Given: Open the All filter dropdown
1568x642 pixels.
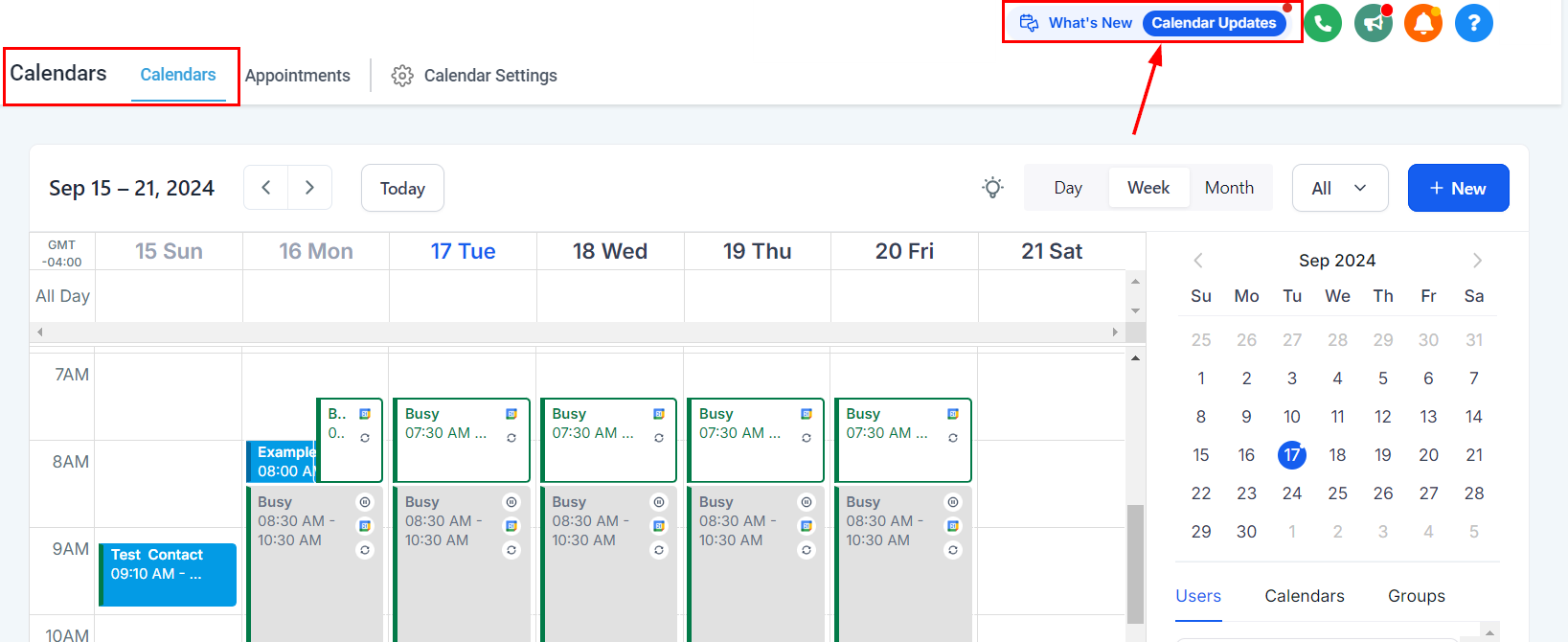Looking at the screenshot, I should [1340, 188].
